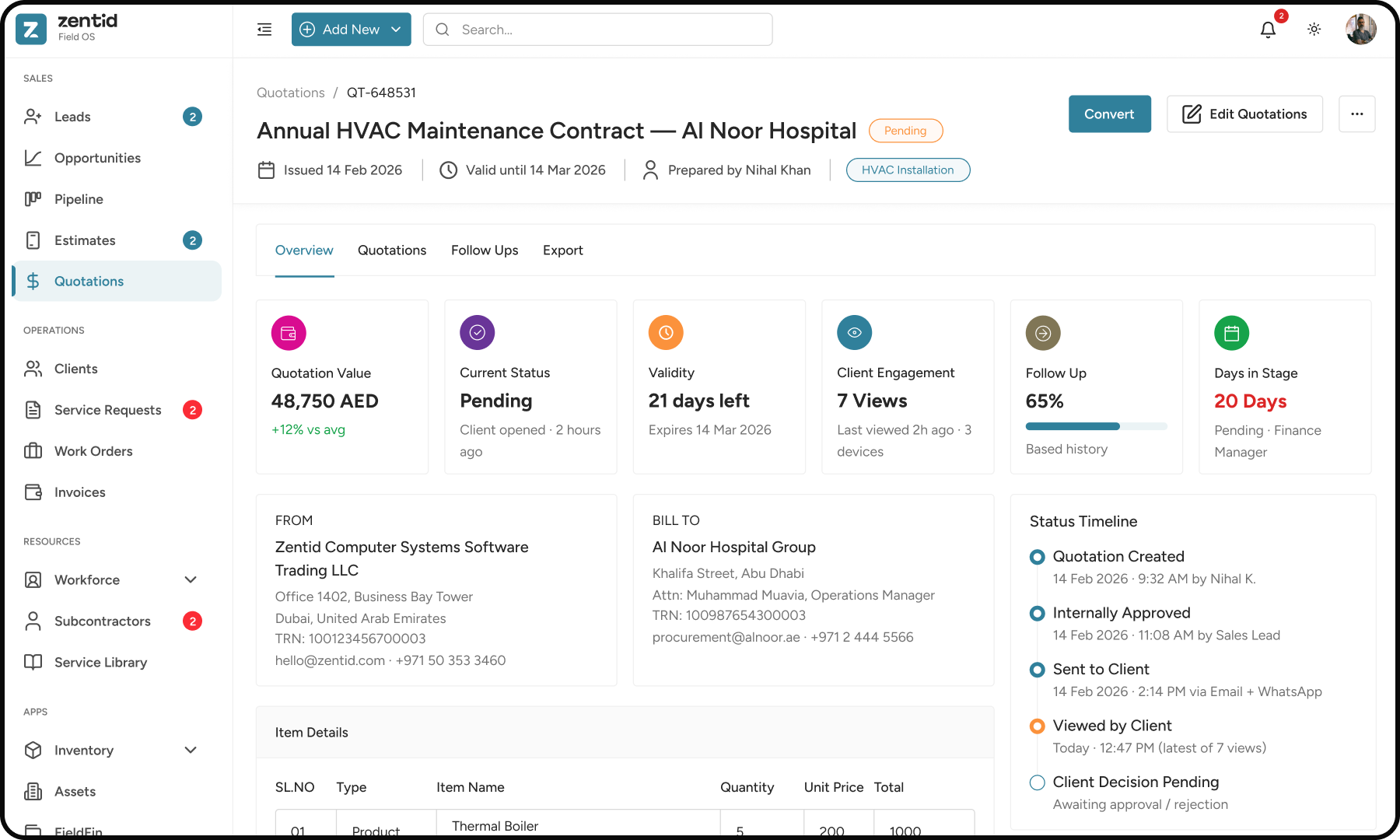Click the Validity clock icon
1400x840 pixels.
[x=666, y=333]
